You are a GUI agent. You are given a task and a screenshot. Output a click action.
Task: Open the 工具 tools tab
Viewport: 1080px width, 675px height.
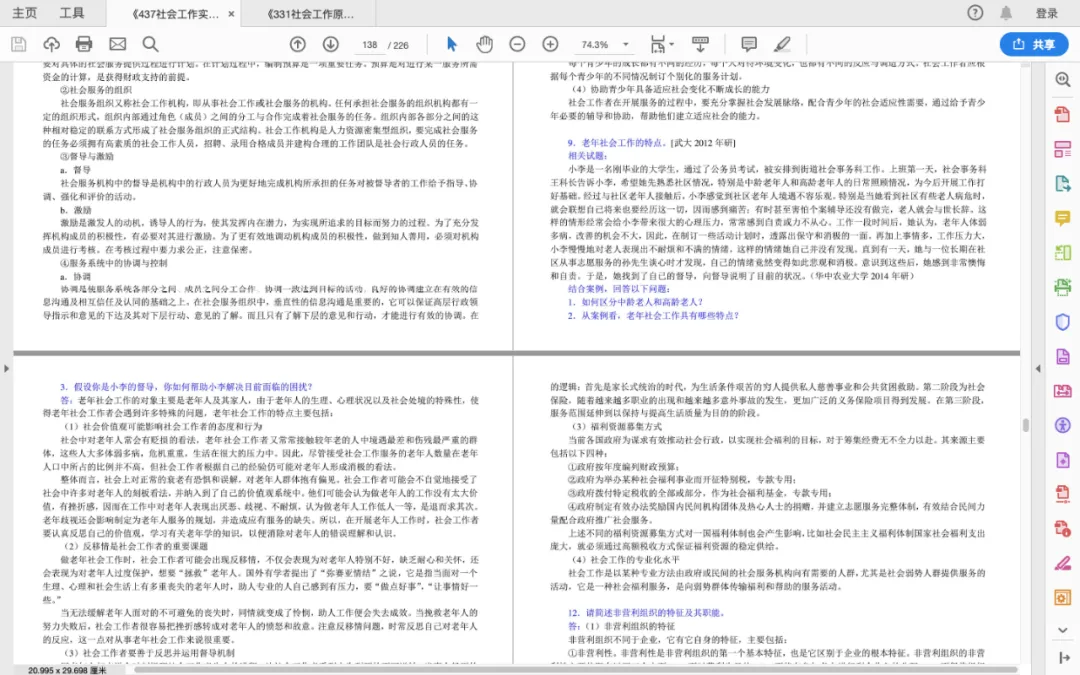[x=72, y=13]
